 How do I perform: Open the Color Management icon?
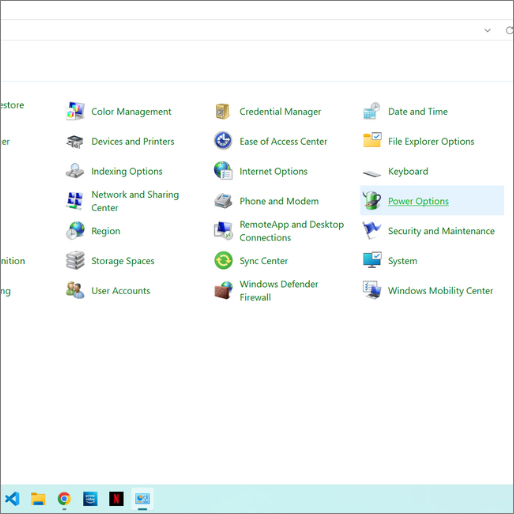tap(75, 111)
